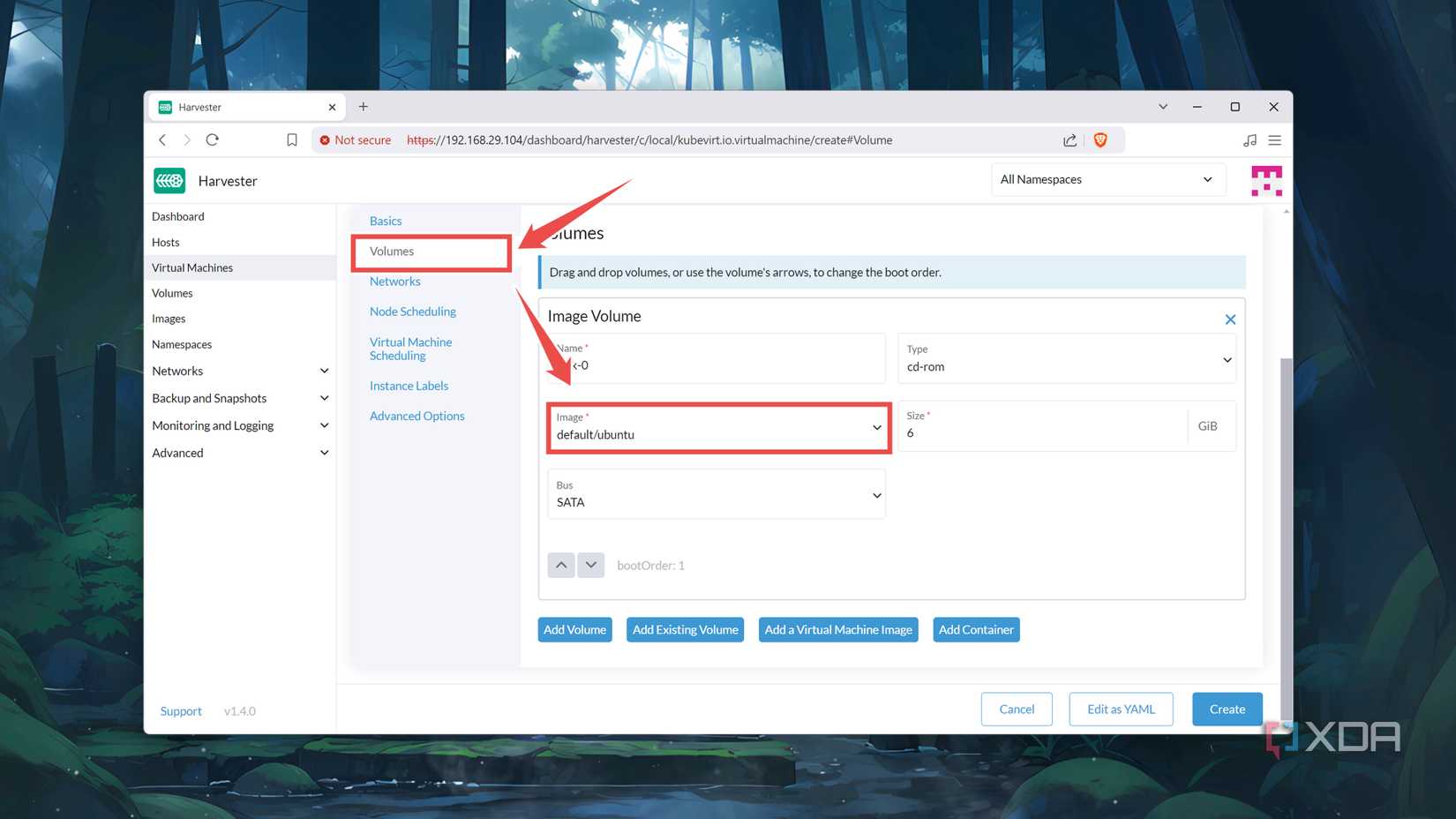Switch to the Networks form tab

(x=394, y=282)
